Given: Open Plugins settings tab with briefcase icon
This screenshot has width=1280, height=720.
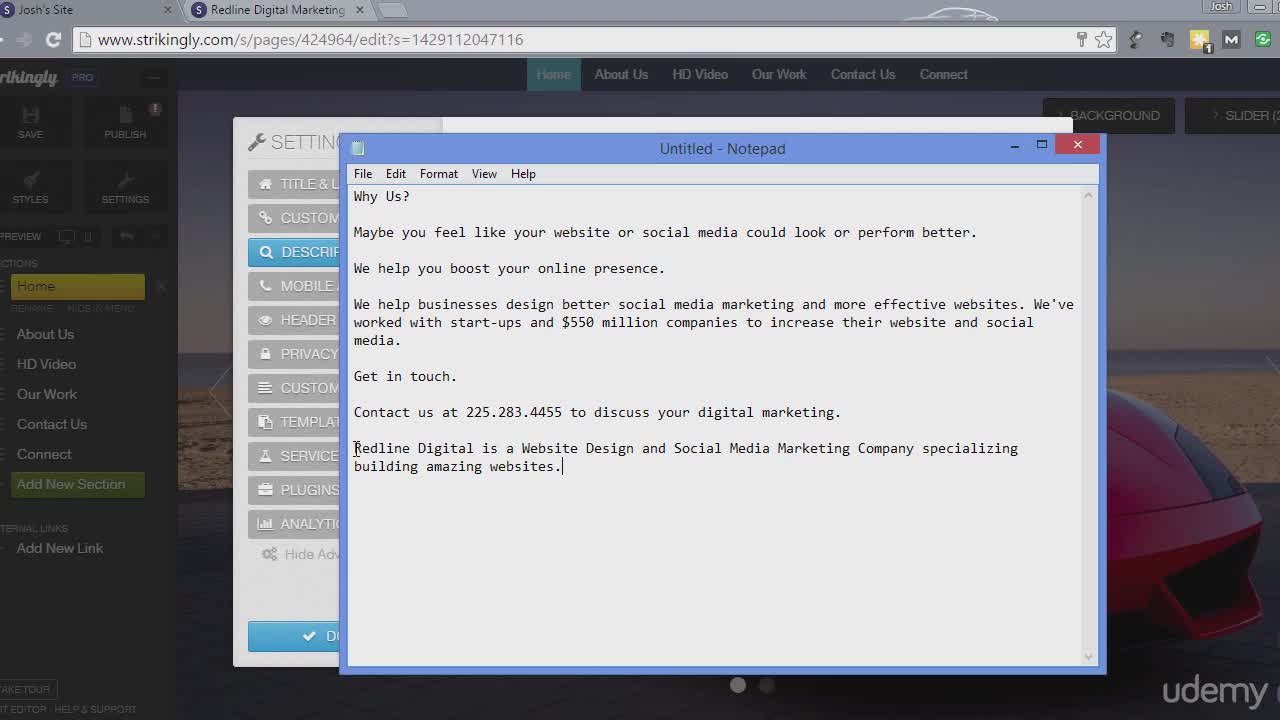Looking at the screenshot, I should pyautogui.click(x=294, y=491).
